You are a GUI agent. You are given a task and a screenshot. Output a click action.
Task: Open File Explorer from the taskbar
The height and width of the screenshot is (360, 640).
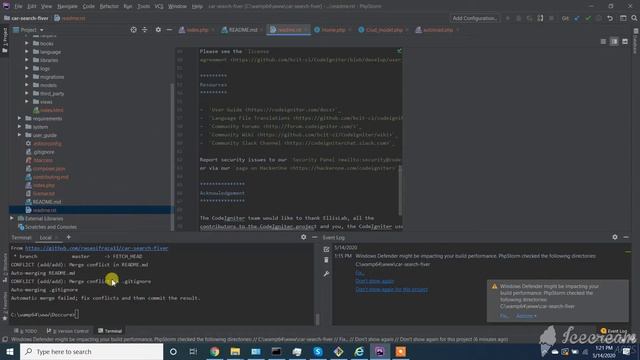235,351
